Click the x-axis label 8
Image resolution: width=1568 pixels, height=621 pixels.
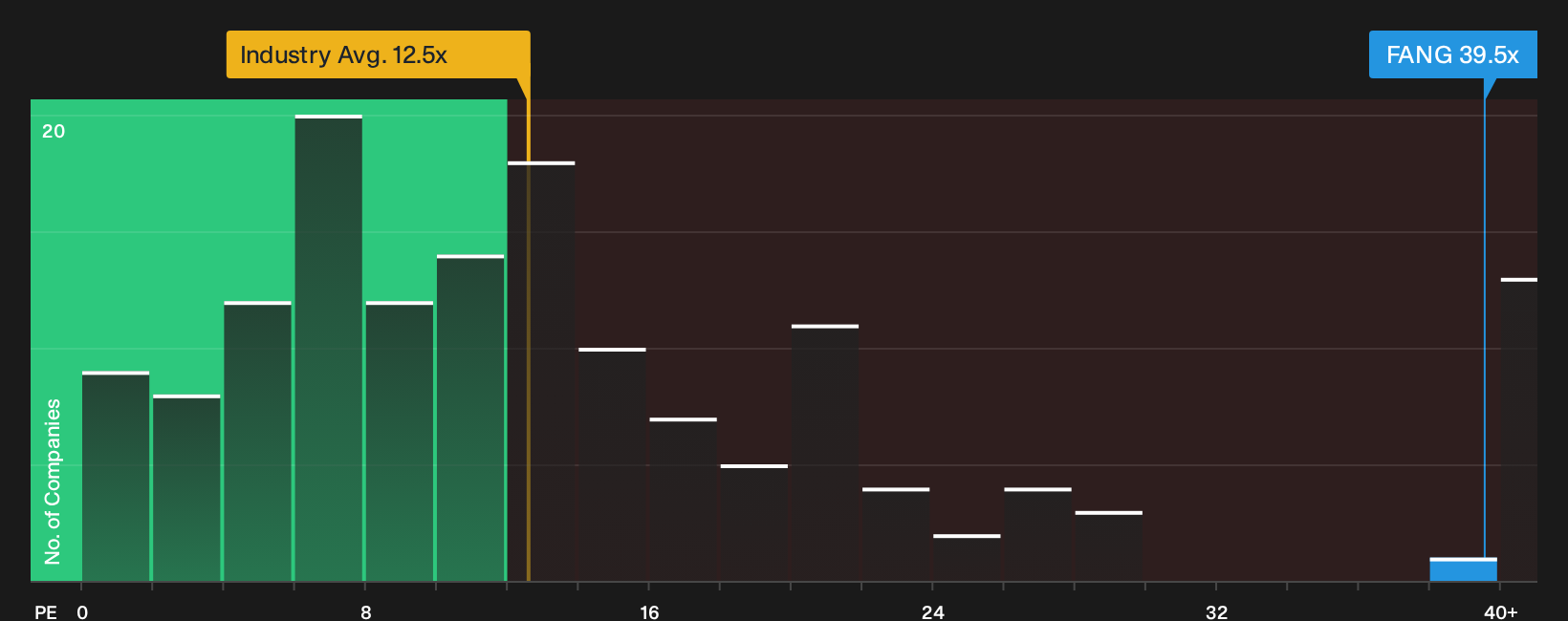click(366, 611)
